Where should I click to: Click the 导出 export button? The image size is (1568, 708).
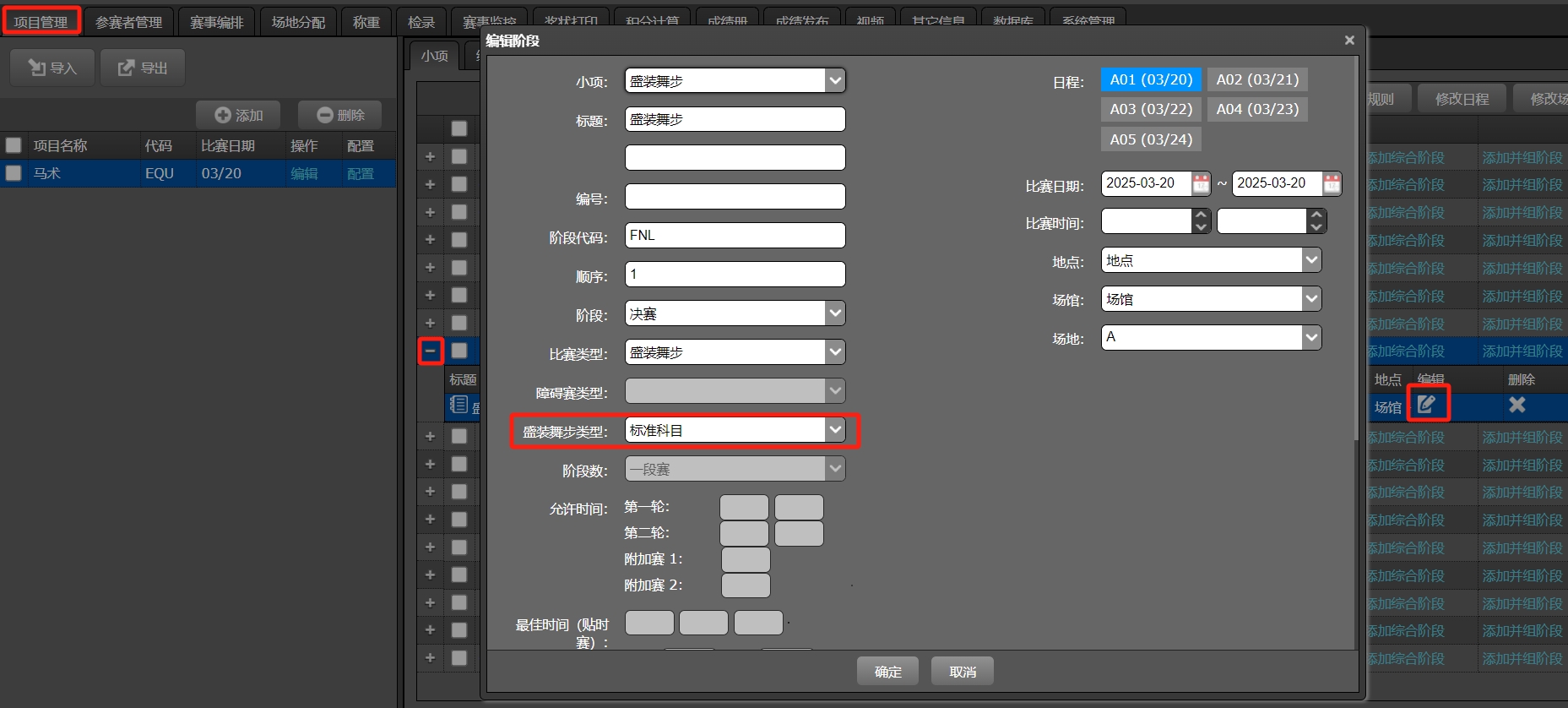[142, 68]
